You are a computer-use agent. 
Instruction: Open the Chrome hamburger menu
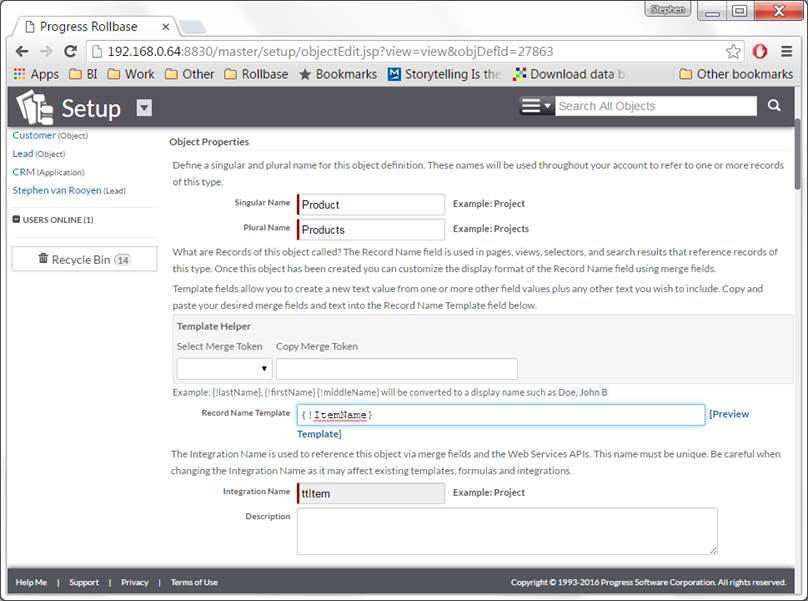tap(786, 51)
